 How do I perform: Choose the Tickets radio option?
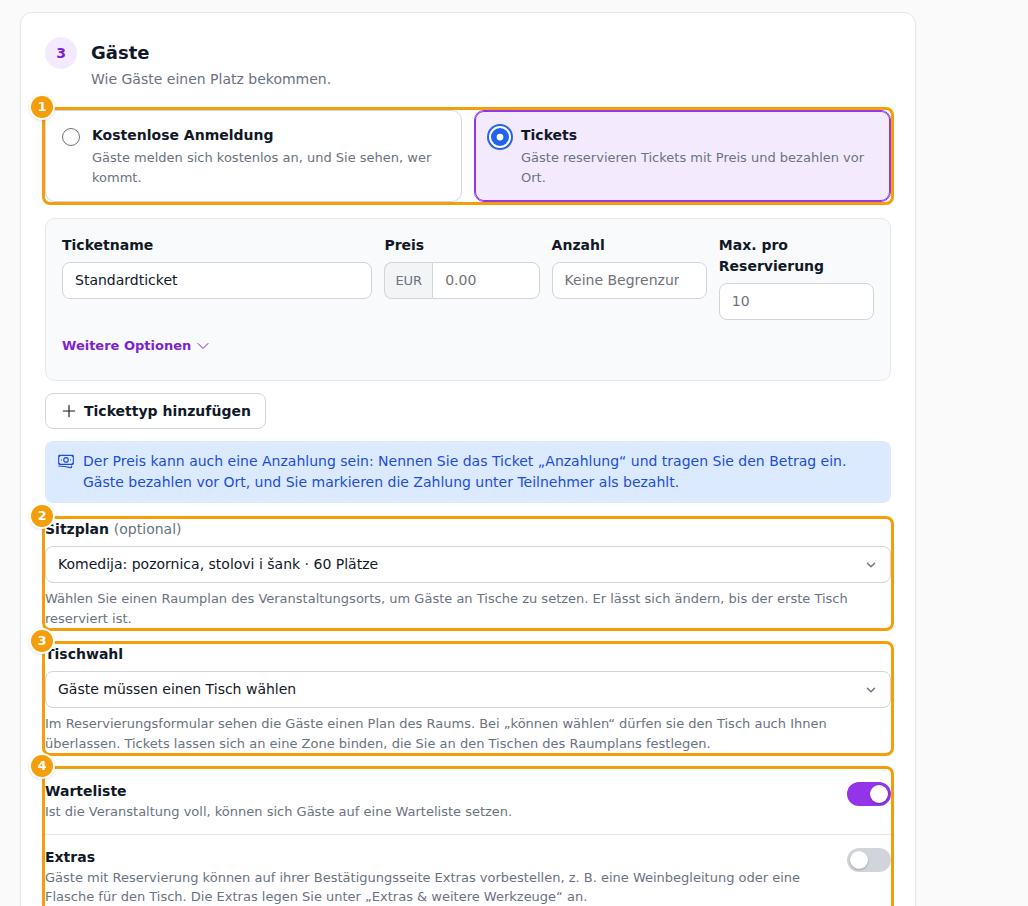coord(500,137)
